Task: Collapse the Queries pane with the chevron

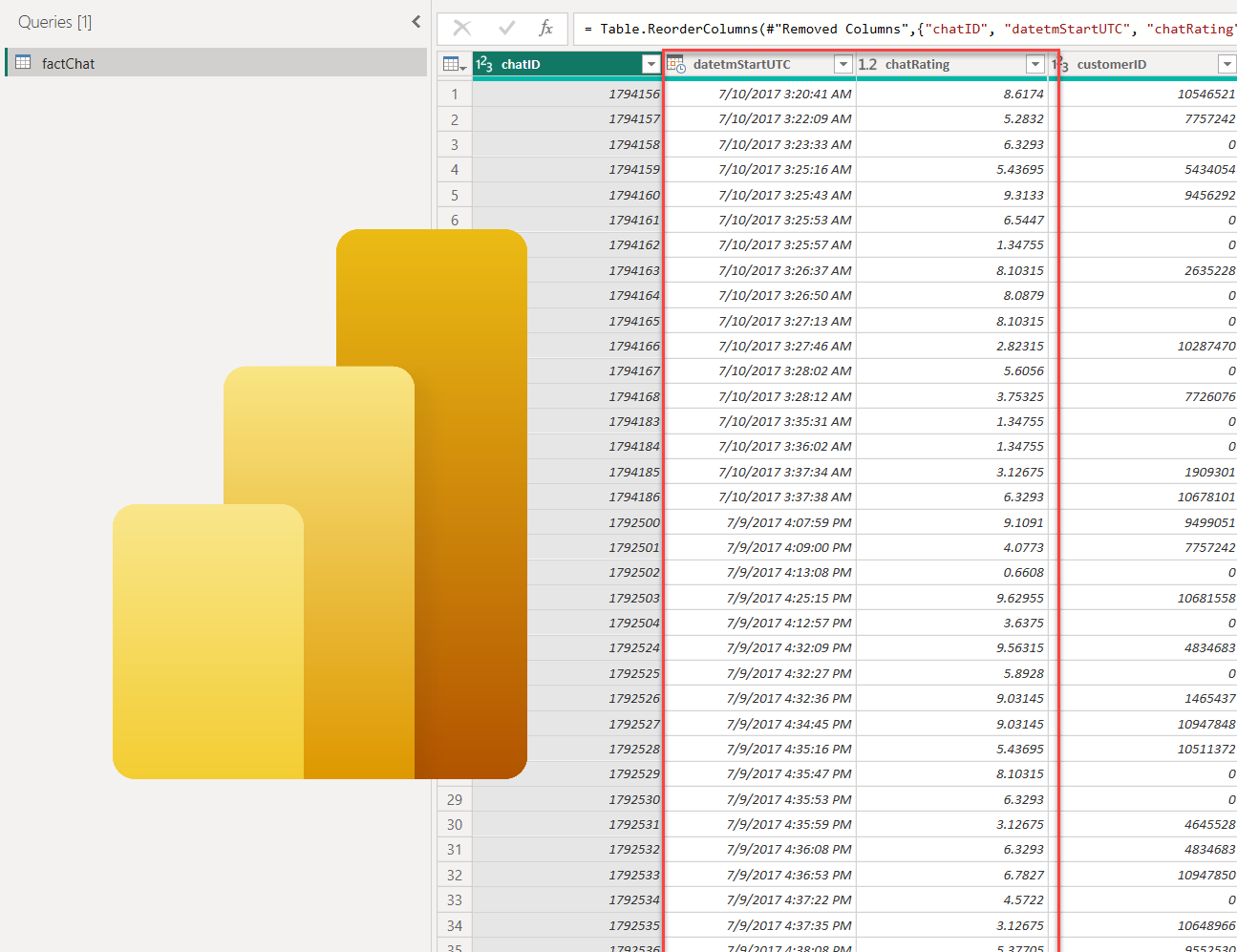Action: (416, 21)
